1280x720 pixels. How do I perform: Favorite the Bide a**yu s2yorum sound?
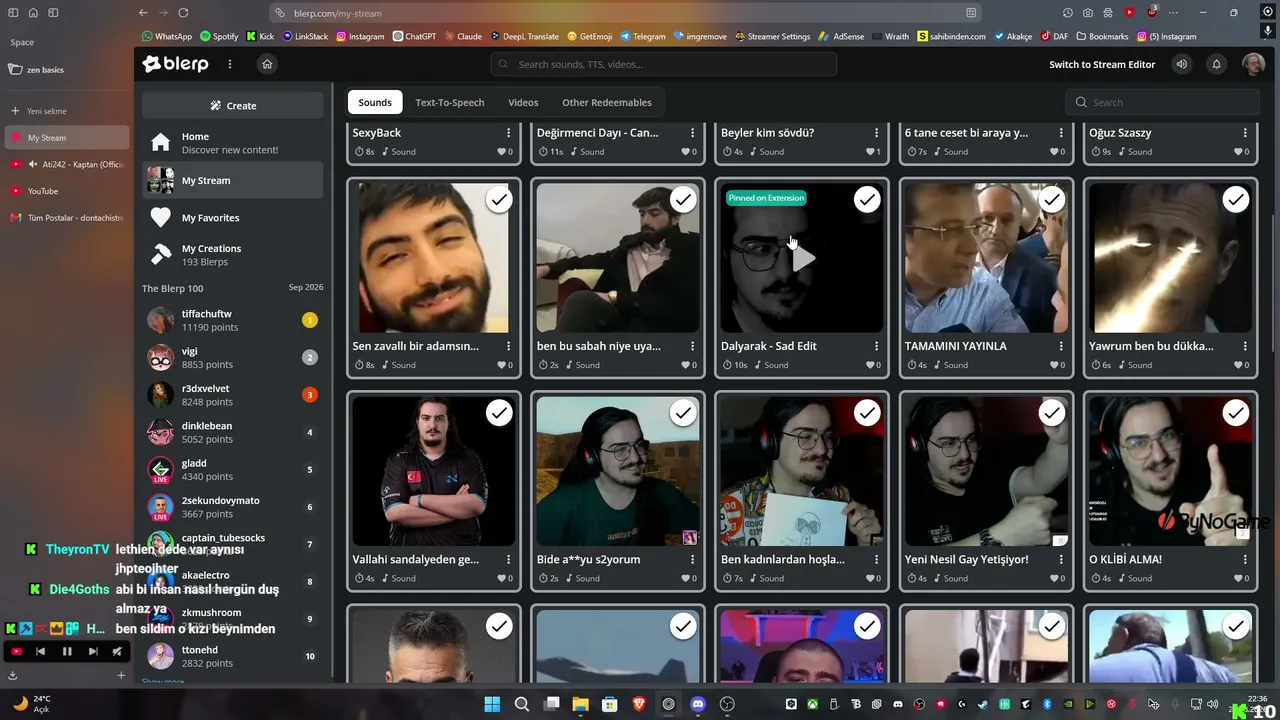(686, 578)
